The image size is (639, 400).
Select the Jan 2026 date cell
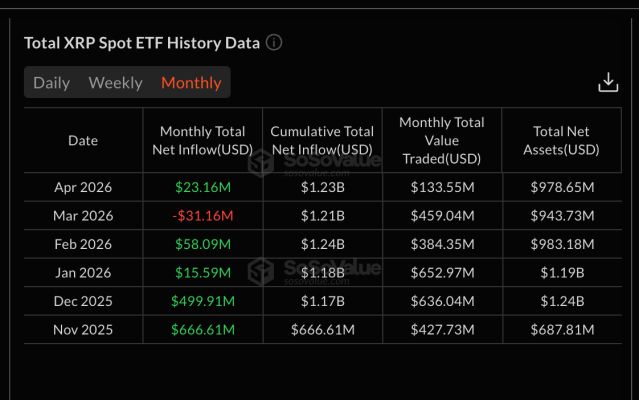(x=83, y=272)
